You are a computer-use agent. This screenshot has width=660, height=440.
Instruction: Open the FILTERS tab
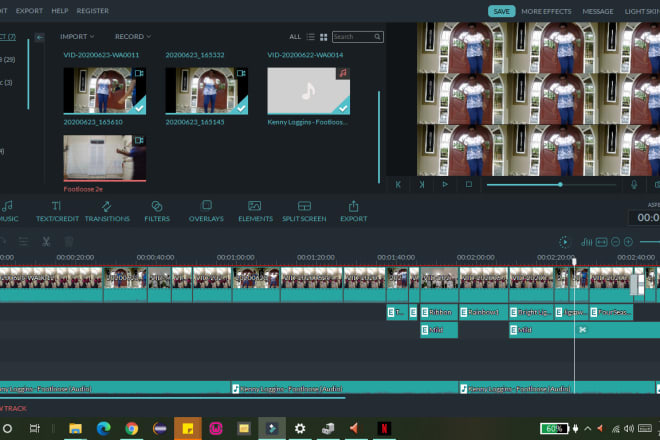tap(157, 211)
